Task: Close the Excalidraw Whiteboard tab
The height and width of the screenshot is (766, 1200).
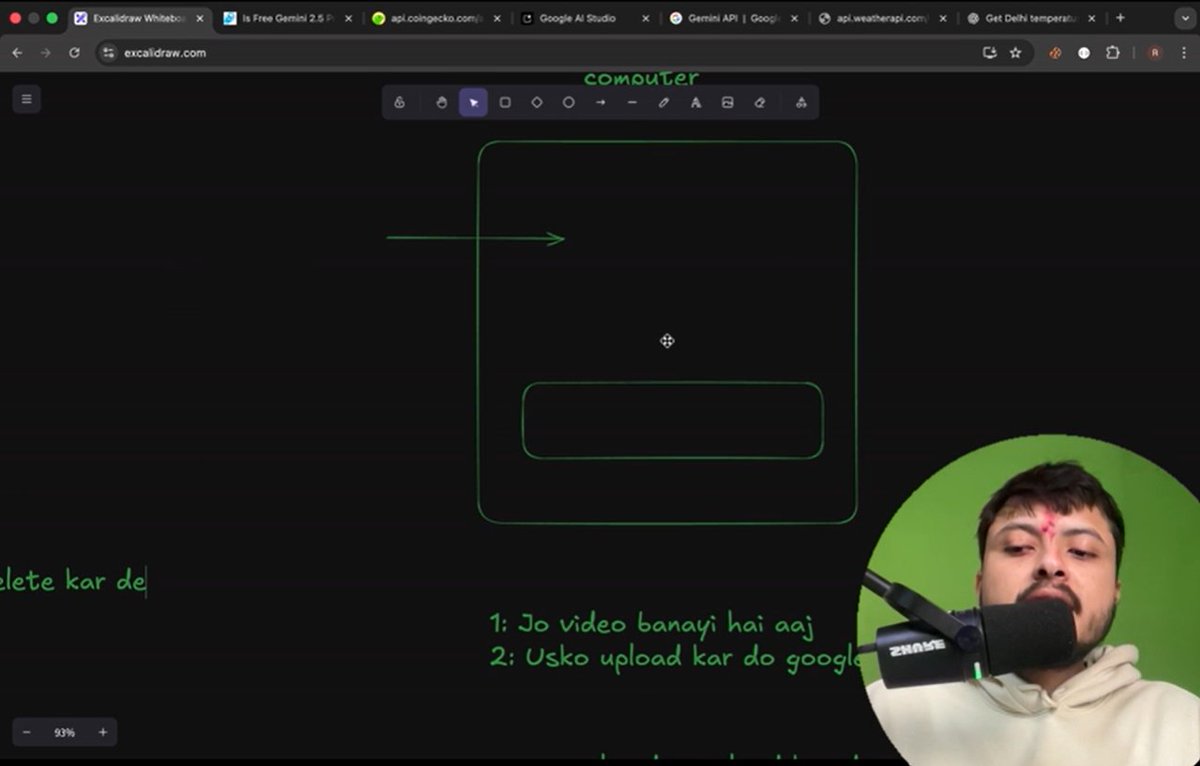Action: click(199, 18)
